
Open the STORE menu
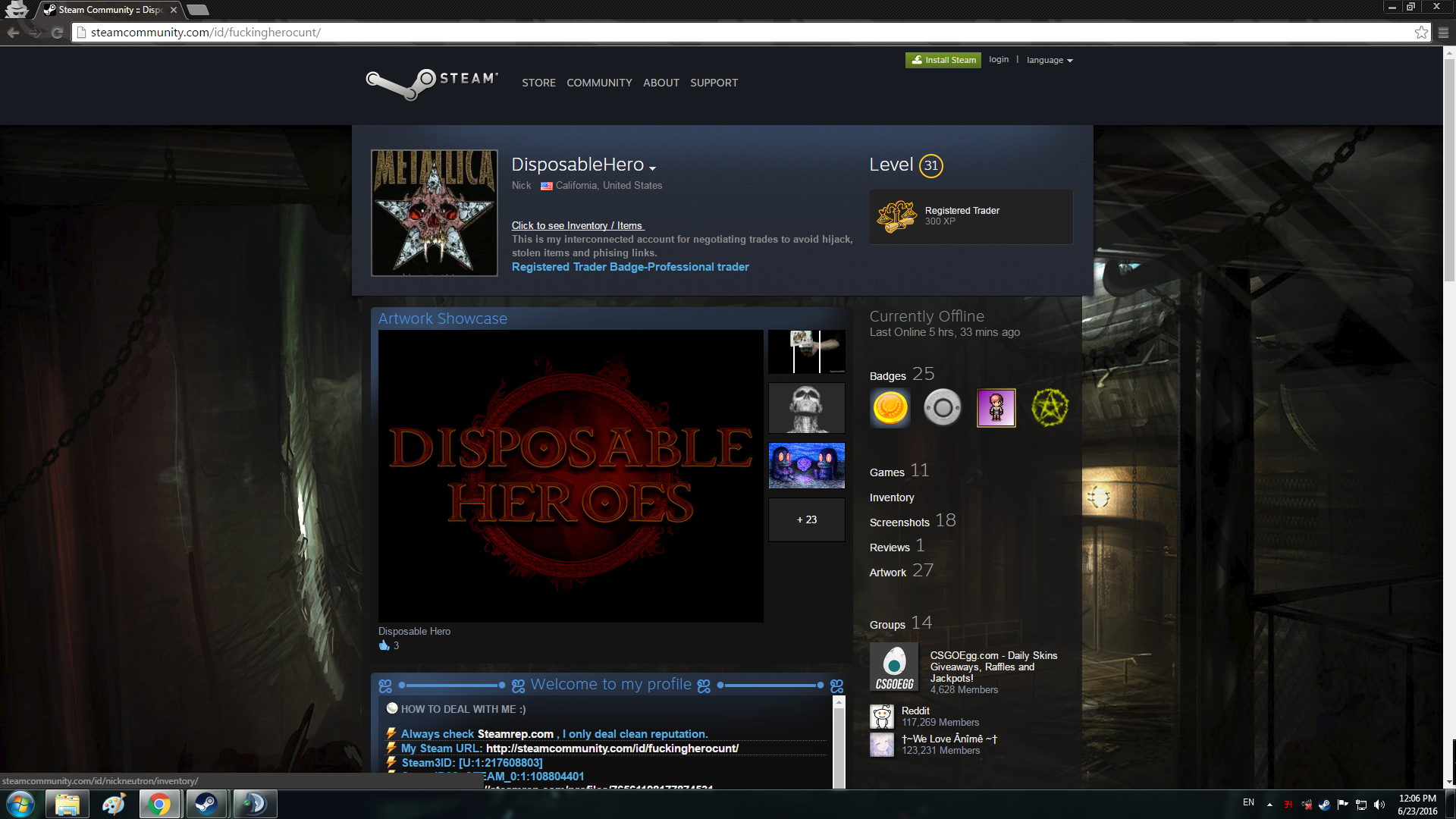click(x=538, y=83)
